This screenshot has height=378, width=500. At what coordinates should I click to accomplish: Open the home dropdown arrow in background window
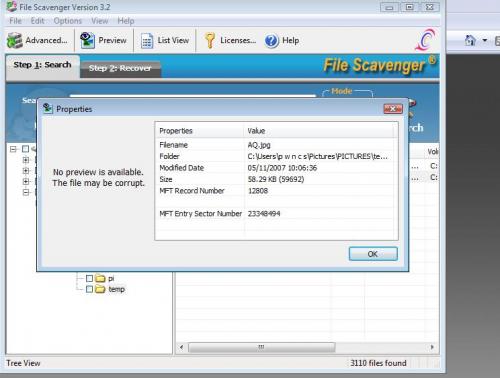coord(485,41)
